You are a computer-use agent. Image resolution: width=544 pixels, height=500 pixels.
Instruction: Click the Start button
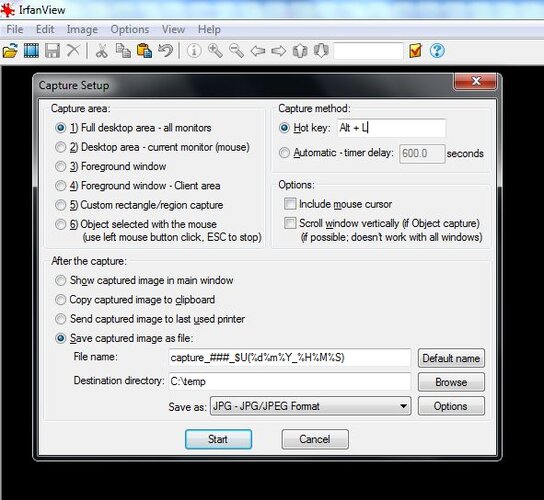[218, 439]
